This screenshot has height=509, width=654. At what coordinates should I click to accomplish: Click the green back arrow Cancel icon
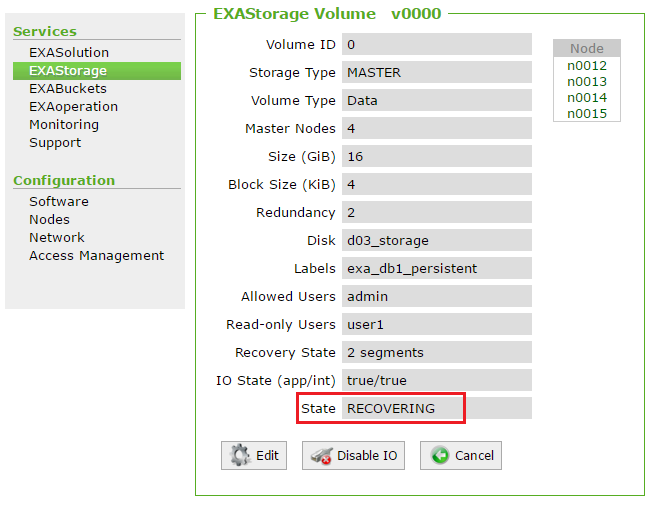click(x=440, y=455)
